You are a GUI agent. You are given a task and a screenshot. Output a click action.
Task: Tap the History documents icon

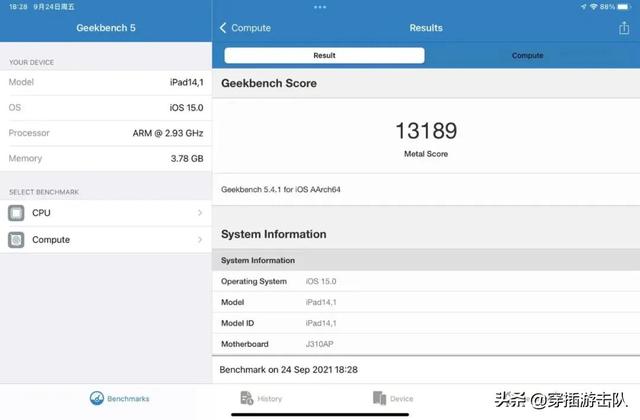coord(247,398)
